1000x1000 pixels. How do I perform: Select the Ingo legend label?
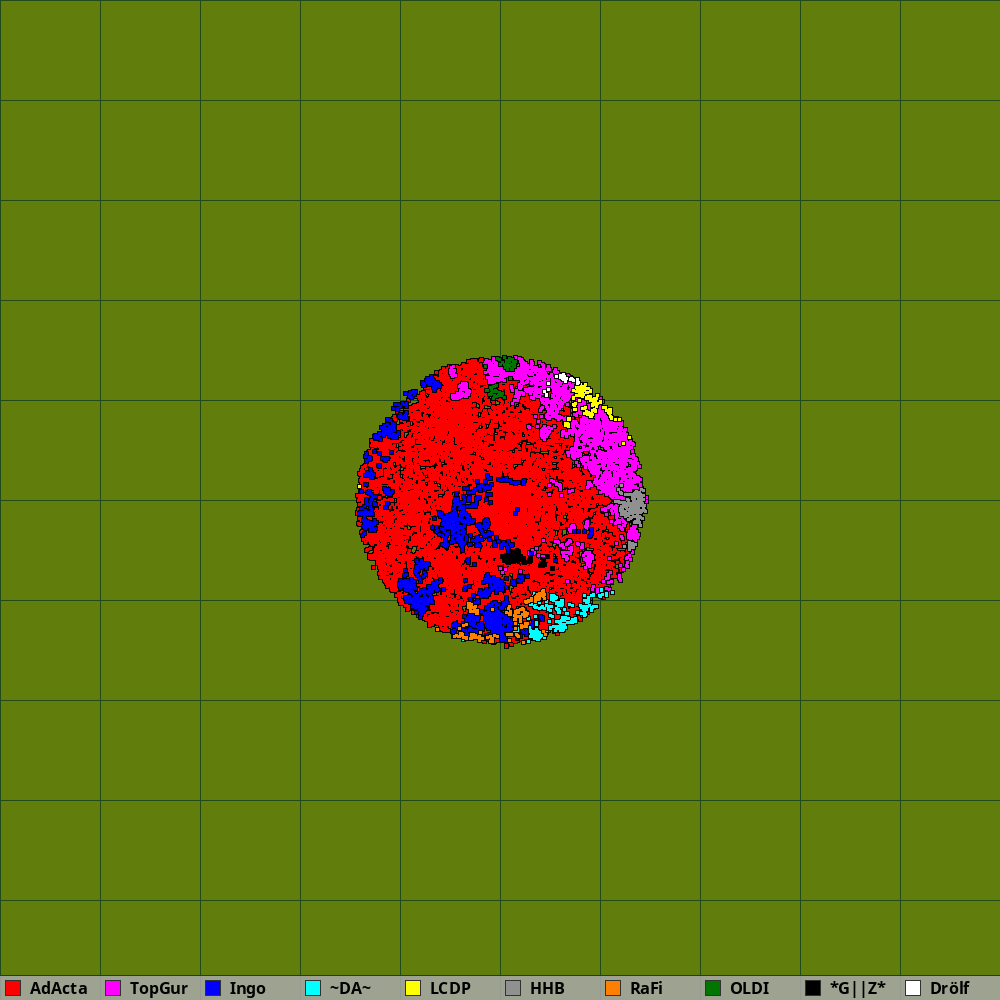tap(247, 989)
